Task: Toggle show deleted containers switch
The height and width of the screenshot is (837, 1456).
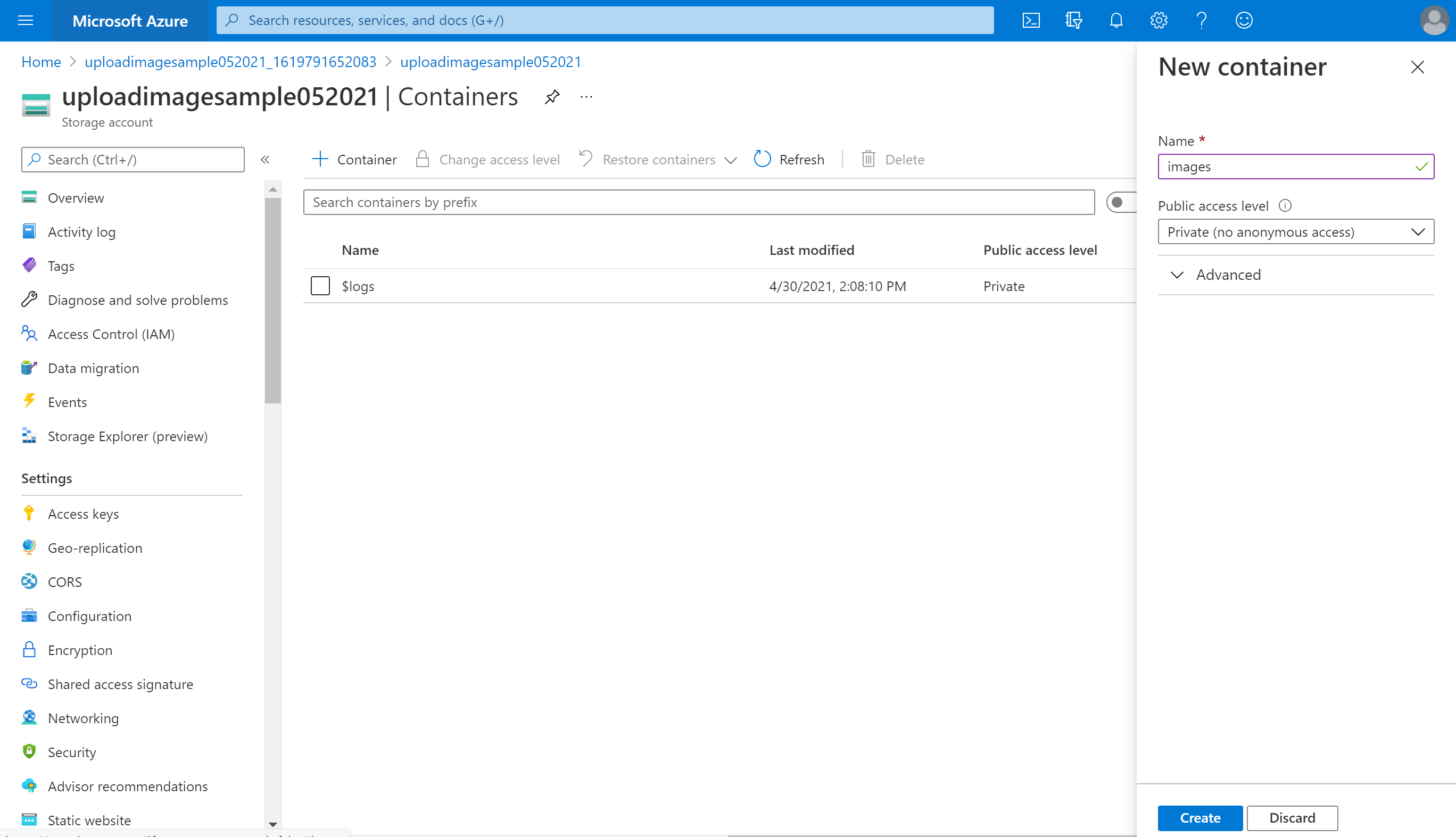Action: 1121,202
